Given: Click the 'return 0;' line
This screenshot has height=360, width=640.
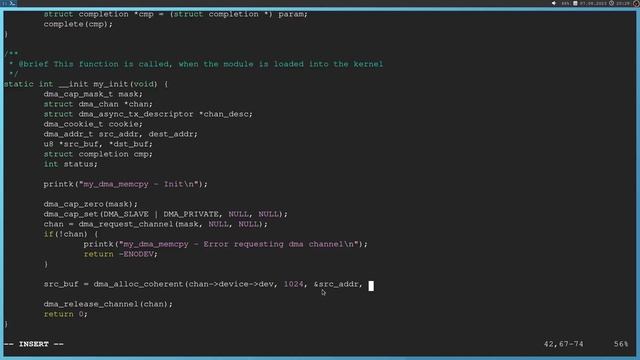Looking at the screenshot, I should 66,314.
